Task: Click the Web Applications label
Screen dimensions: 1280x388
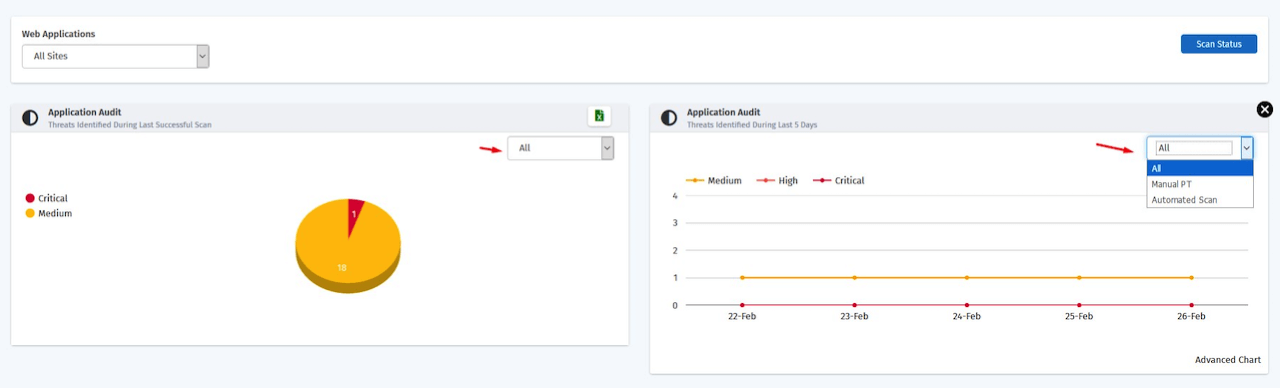Action: point(59,34)
